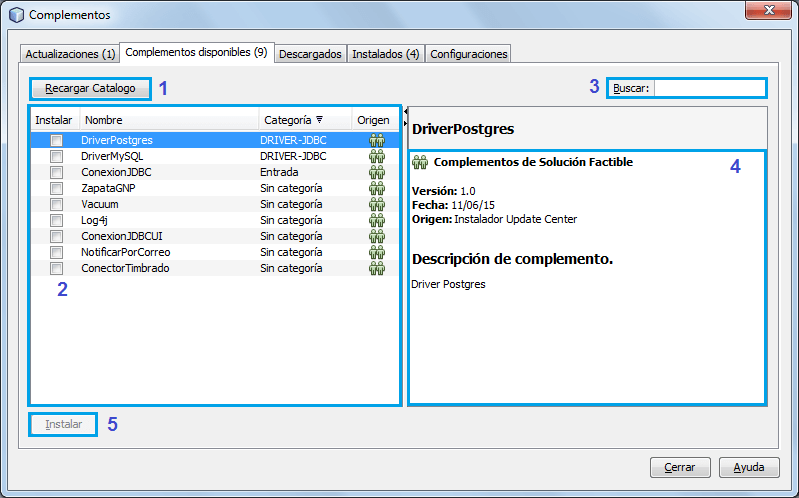The height and width of the screenshot is (498, 799).
Task: Click the origin icon in the ConexionJDBC row
Action: (x=376, y=172)
